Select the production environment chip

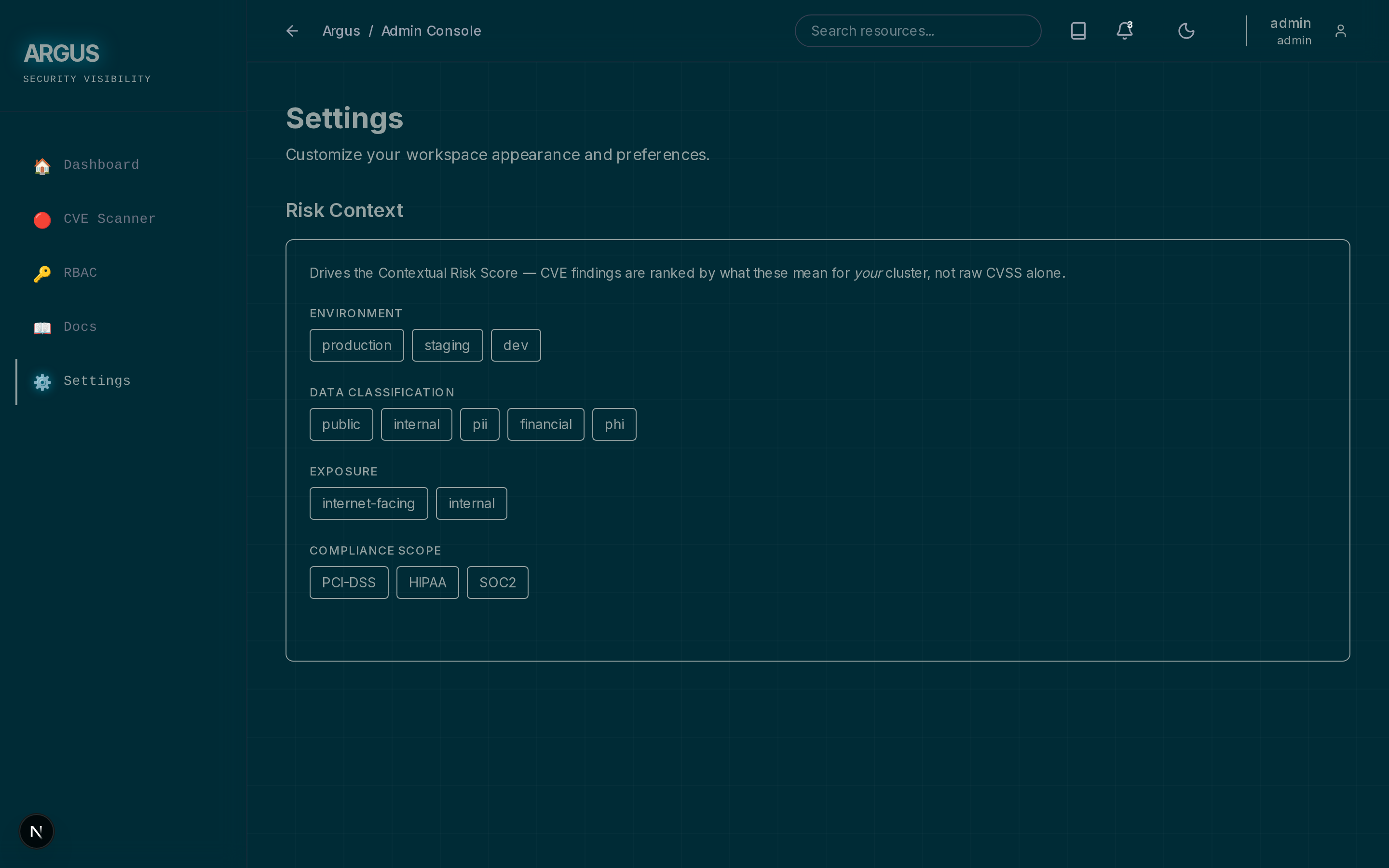pyautogui.click(x=356, y=345)
